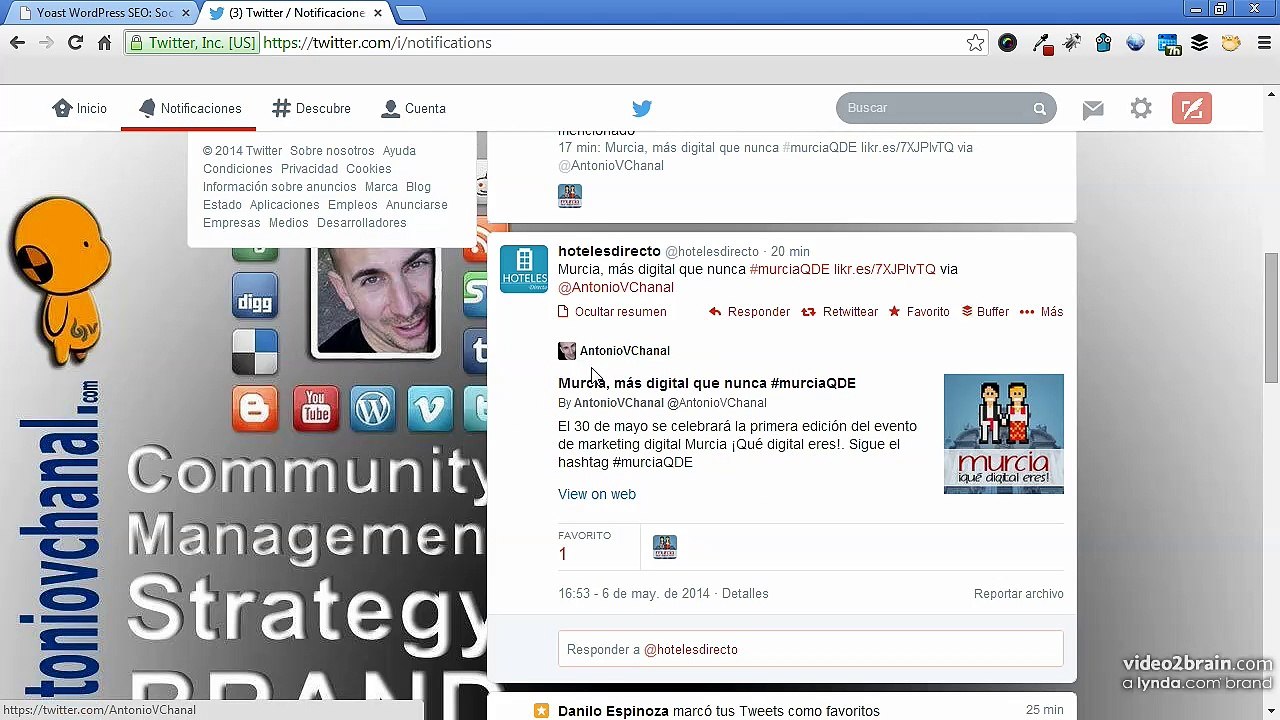Open the Buffer extension in Chrome toolbar
The width and height of the screenshot is (1280, 720).
tap(1199, 43)
